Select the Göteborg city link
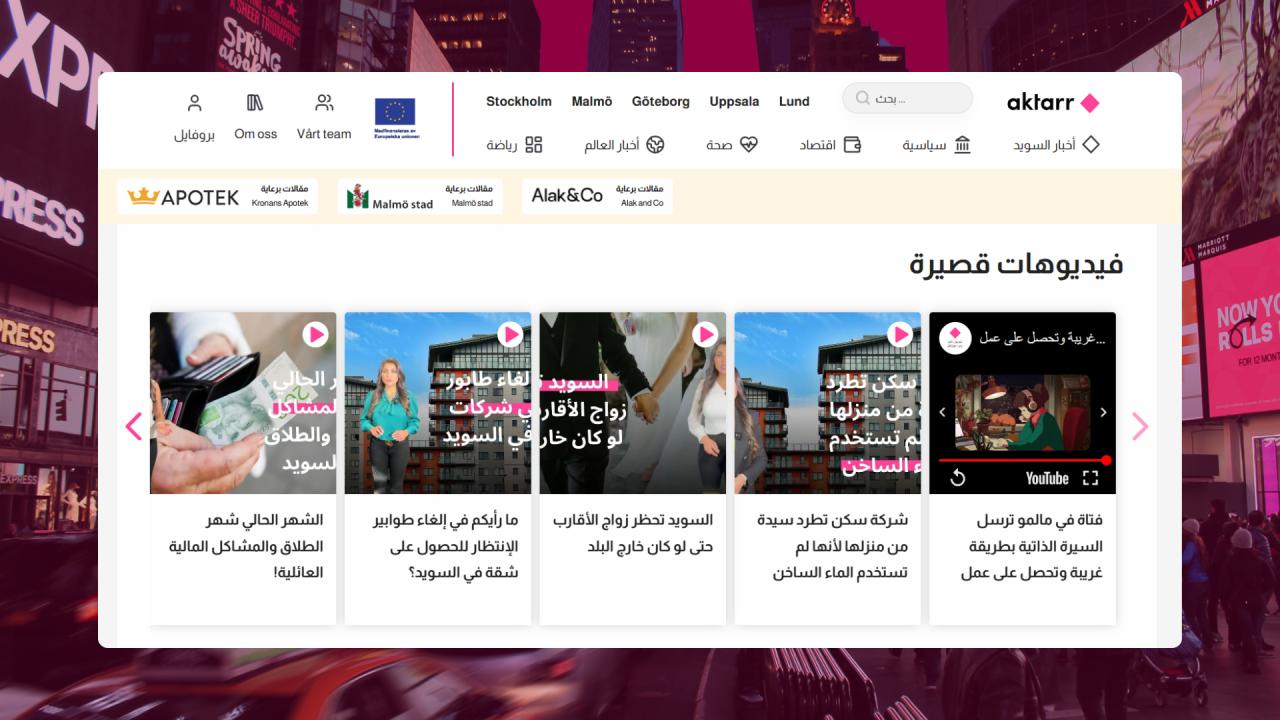Image resolution: width=1280 pixels, height=720 pixels. (x=660, y=101)
